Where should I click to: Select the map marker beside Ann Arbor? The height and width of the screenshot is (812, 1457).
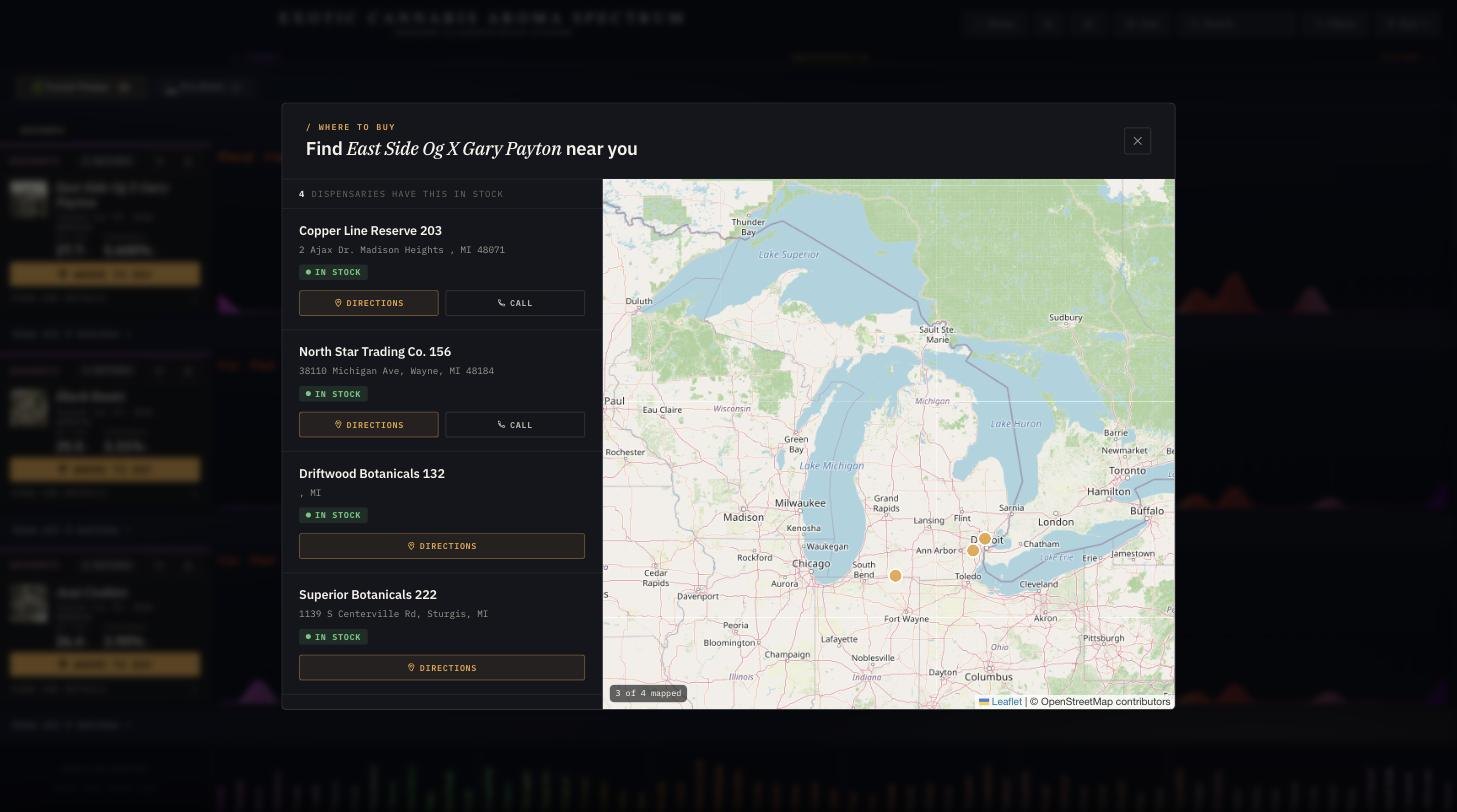click(973, 551)
